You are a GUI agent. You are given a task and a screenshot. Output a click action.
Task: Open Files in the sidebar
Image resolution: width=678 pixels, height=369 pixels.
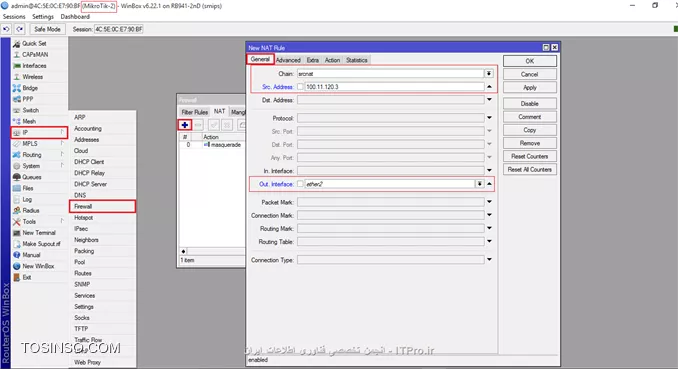[28, 188]
